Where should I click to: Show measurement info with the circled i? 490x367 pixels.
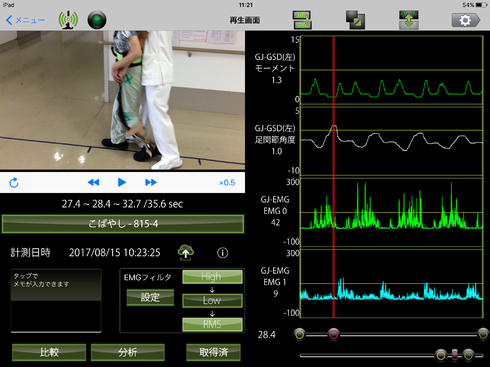pos(223,253)
